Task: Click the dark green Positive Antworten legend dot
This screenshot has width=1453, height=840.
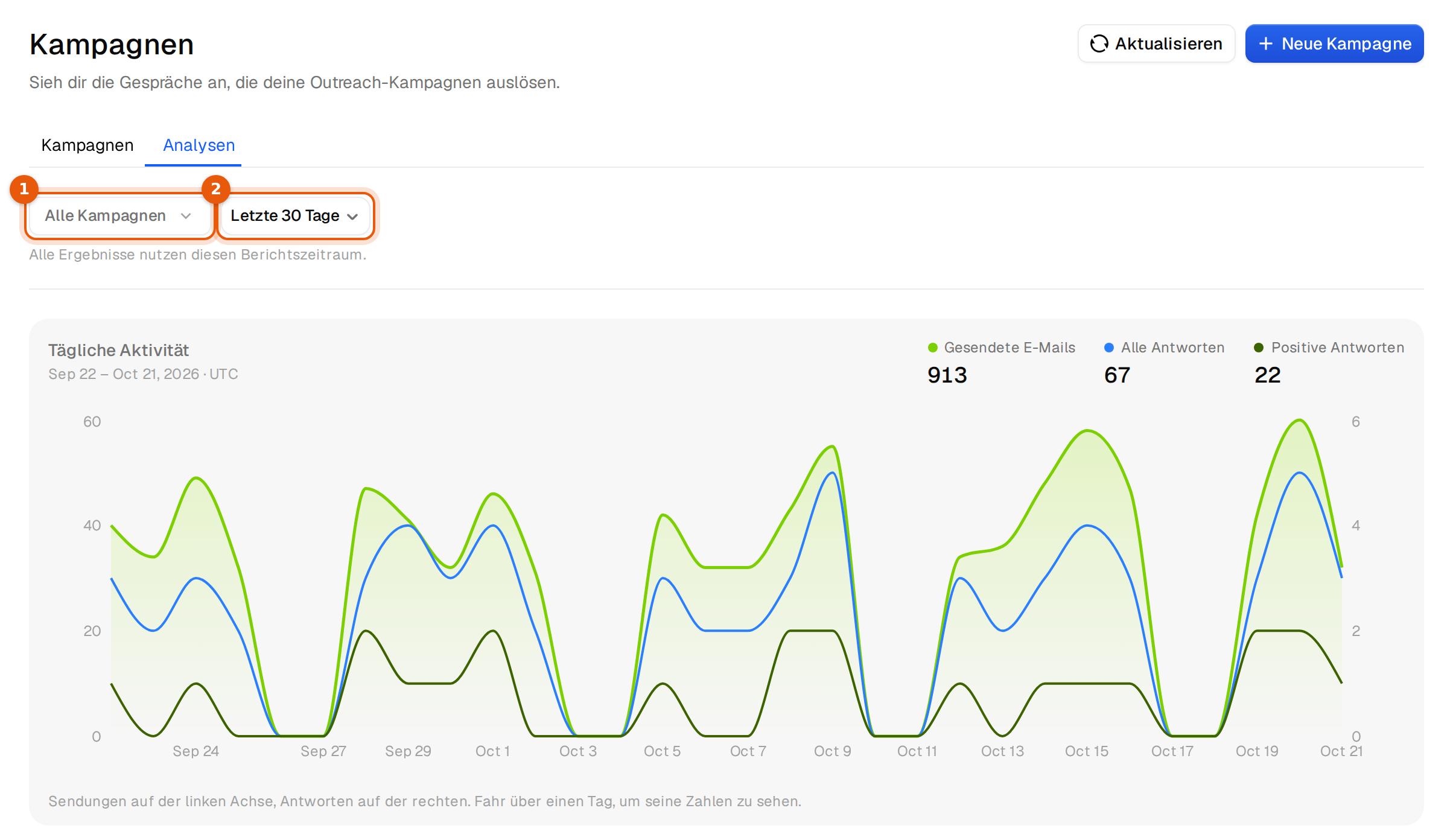Action: coord(1259,348)
